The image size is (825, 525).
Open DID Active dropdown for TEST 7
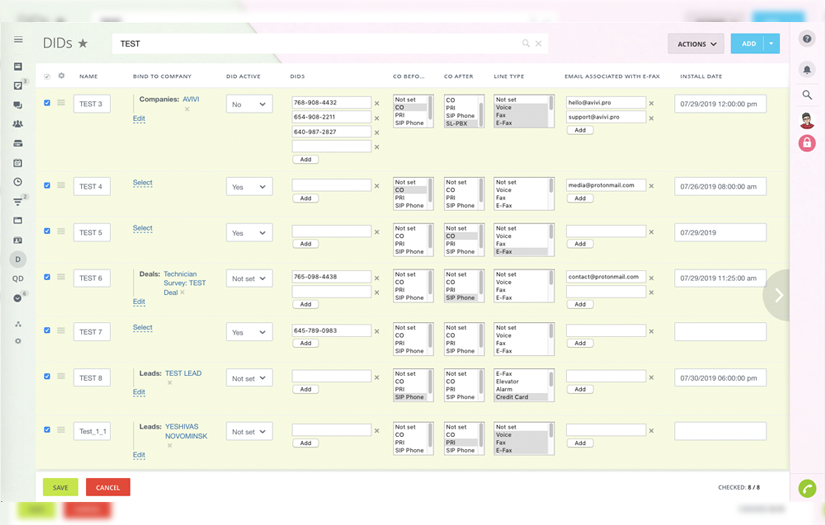[x=249, y=332]
